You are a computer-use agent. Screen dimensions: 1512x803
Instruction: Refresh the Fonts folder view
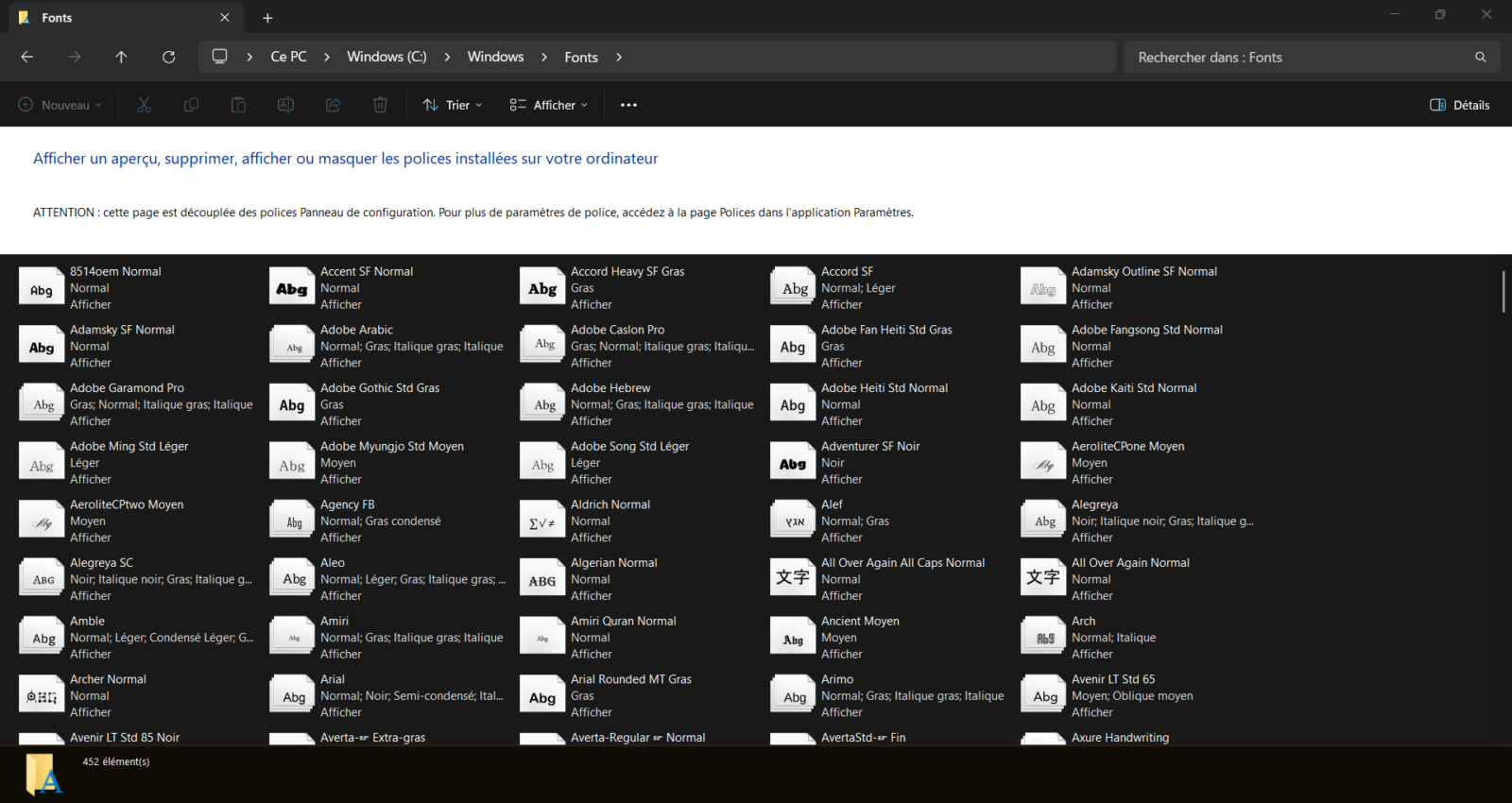click(168, 57)
